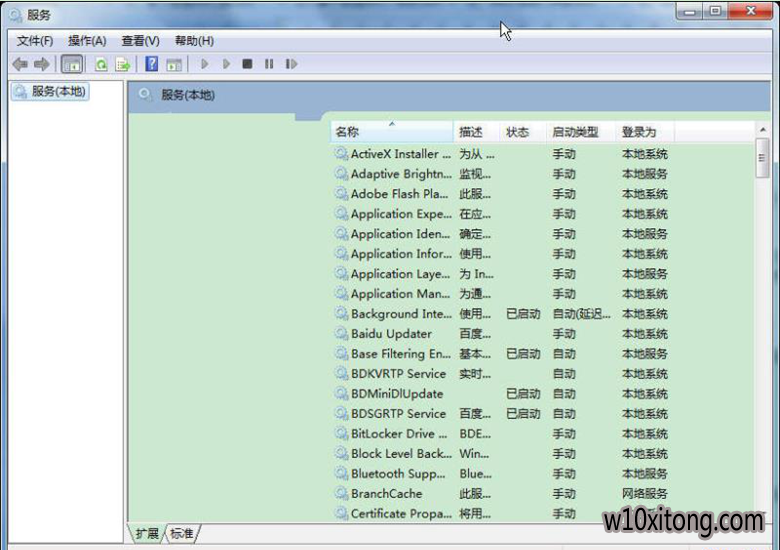This screenshot has height=550, width=780.
Task: Select the Application Information service
Action: (501, 254)
